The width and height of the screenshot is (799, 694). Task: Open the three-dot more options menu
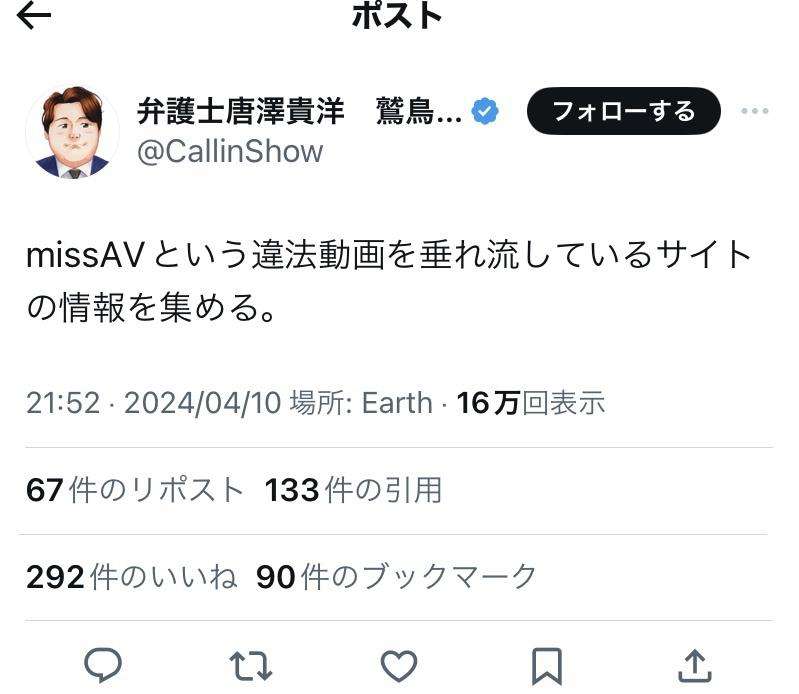coord(755,111)
